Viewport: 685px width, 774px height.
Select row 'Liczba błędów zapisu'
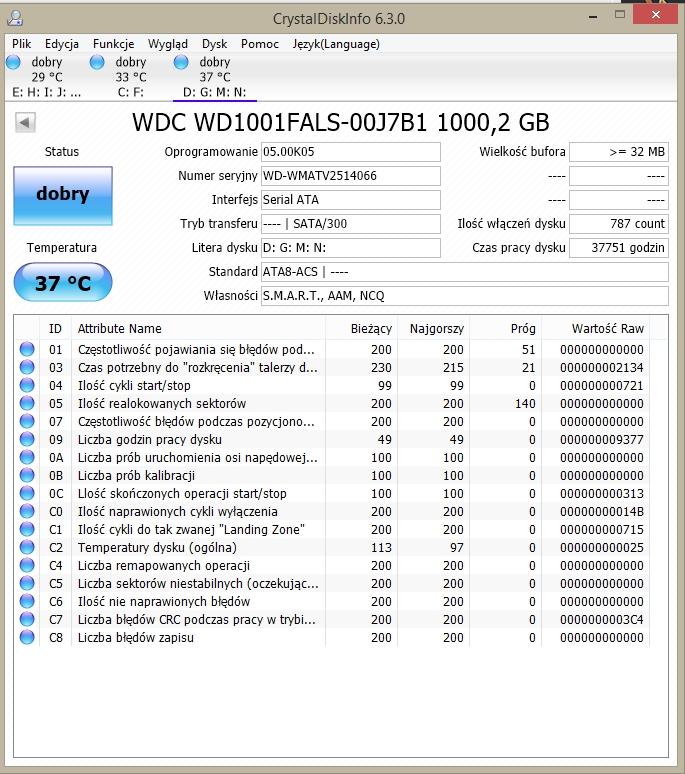tap(332, 637)
